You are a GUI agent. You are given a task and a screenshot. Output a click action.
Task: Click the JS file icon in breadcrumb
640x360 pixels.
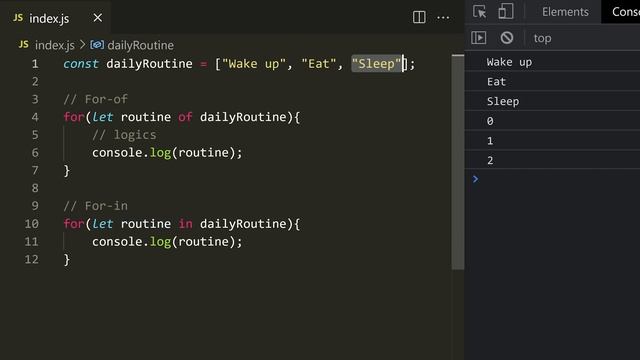[x=24, y=45]
